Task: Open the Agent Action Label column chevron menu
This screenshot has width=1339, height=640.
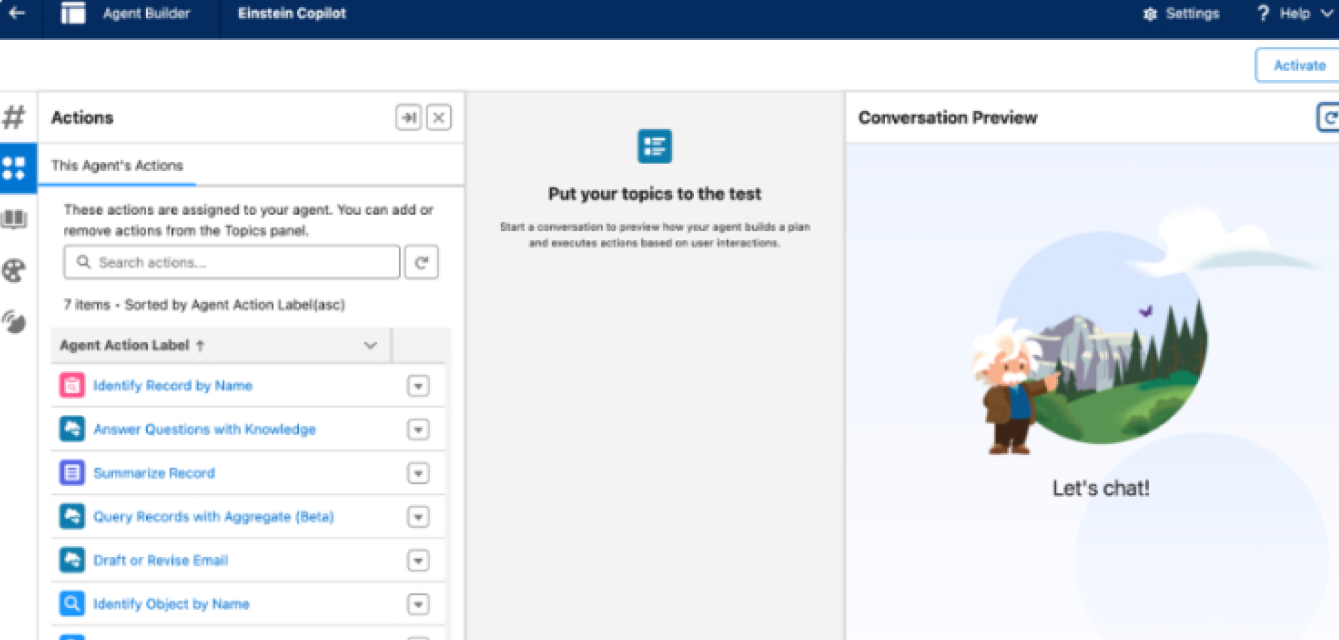Action: coord(370,345)
